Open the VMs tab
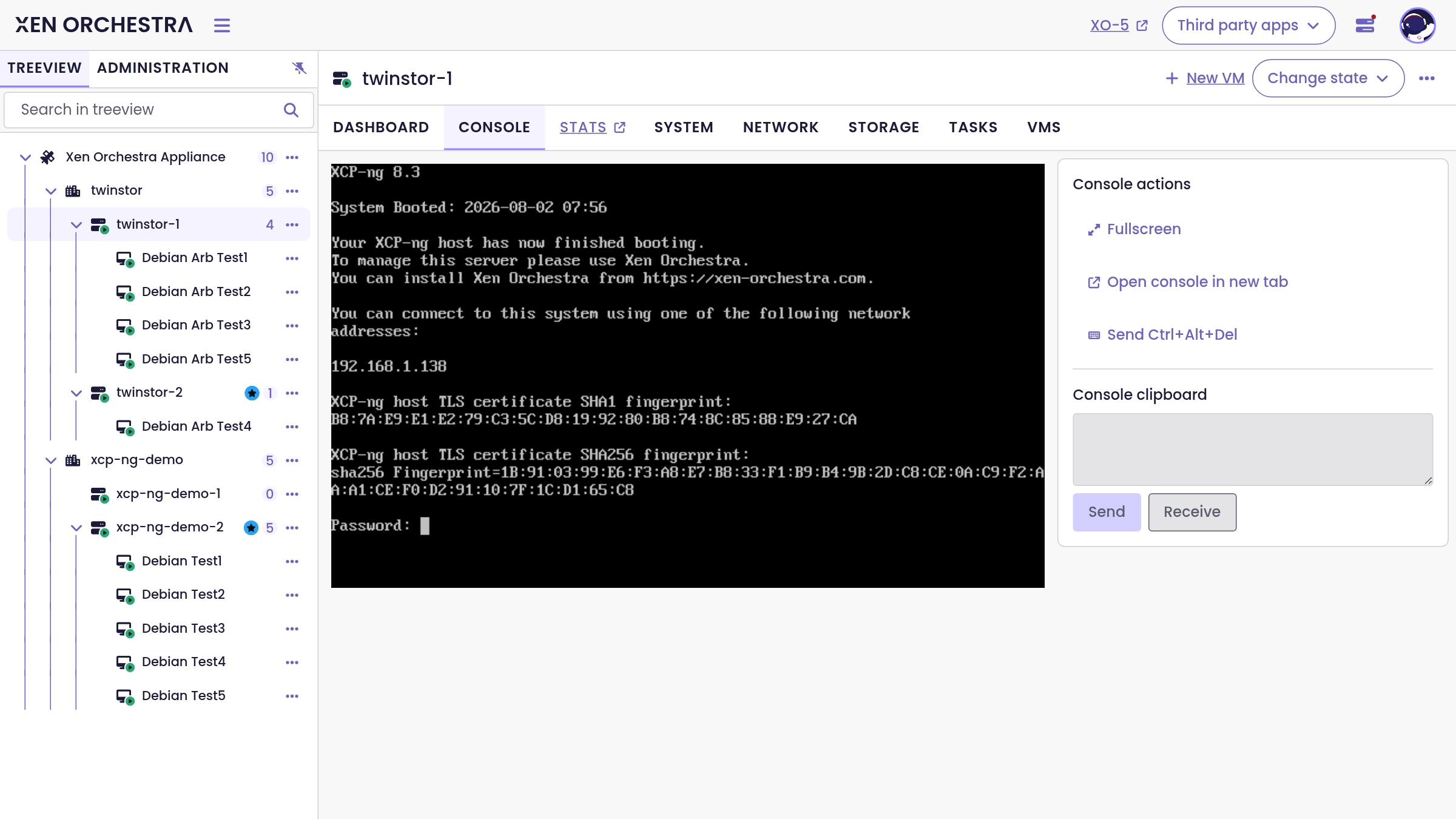Screen dimensions: 1456x819 click(x=1044, y=127)
